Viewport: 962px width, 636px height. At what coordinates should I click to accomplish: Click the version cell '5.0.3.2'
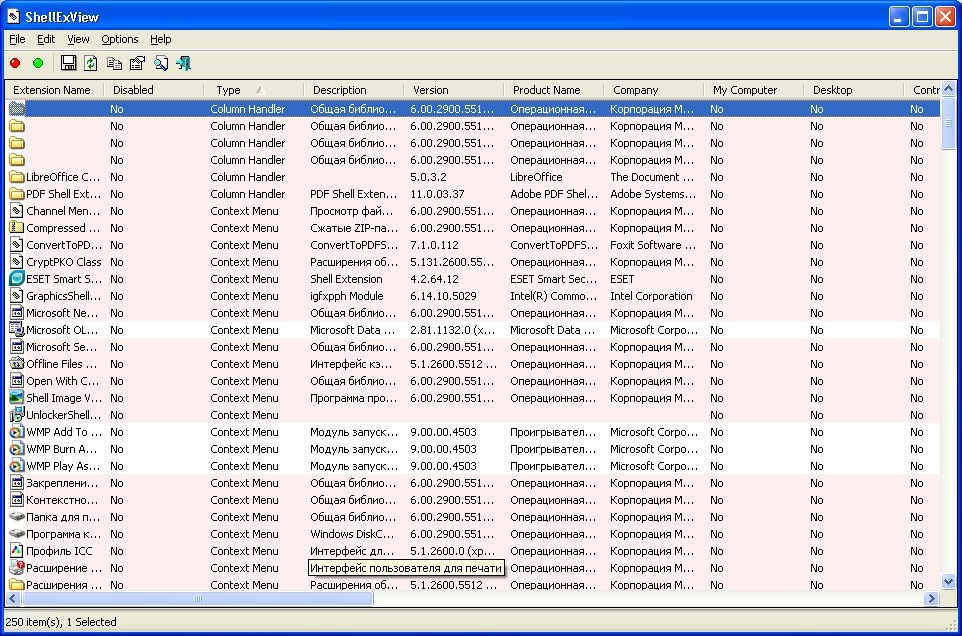(x=428, y=177)
